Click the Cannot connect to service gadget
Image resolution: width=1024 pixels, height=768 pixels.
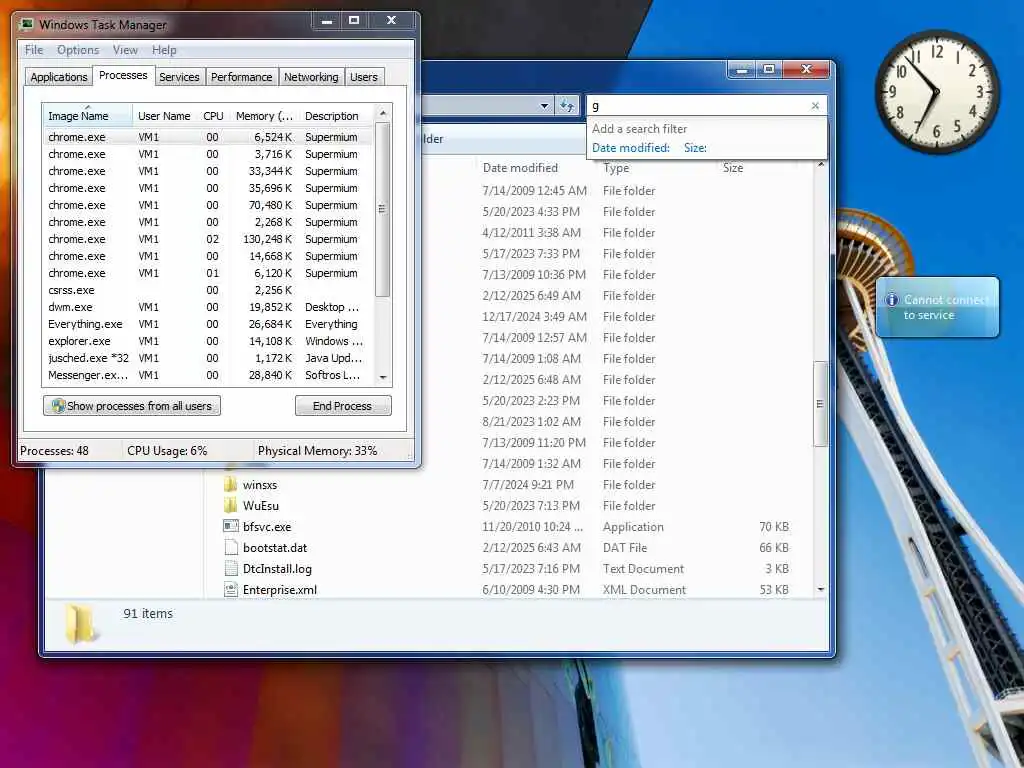click(x=937, y=307)
